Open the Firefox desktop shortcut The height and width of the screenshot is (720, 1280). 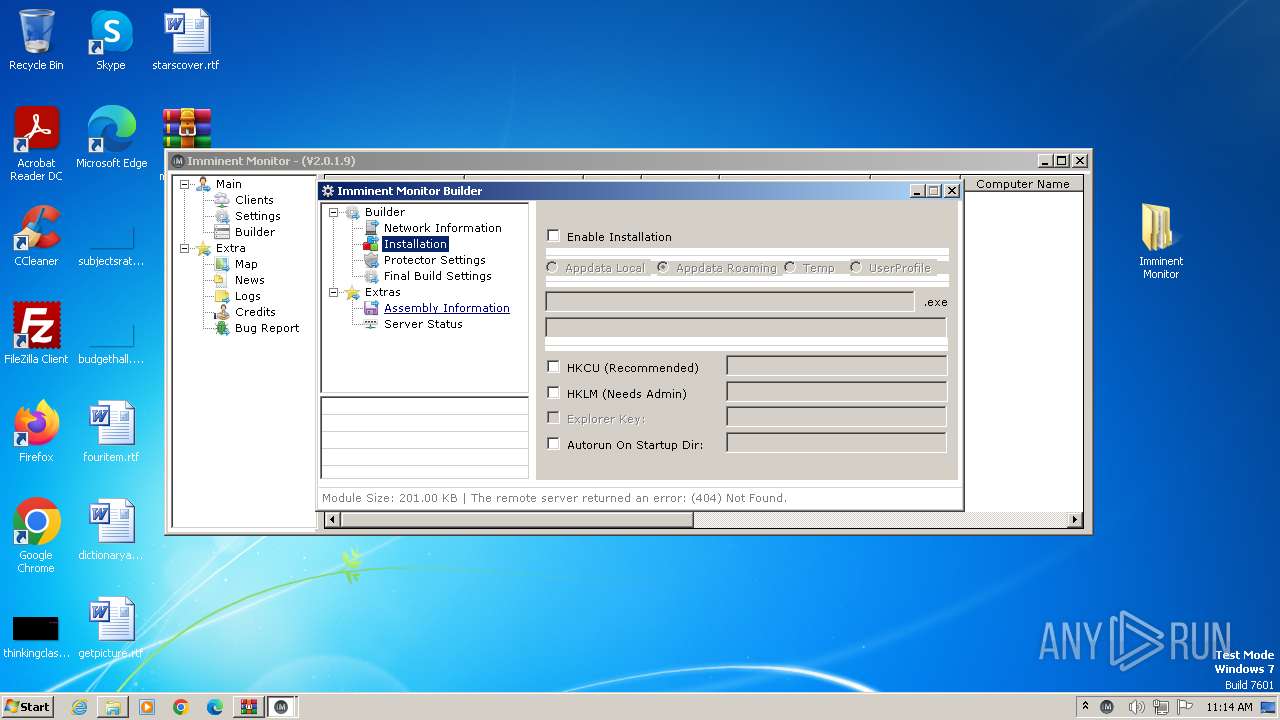click(x=36, y=431)
